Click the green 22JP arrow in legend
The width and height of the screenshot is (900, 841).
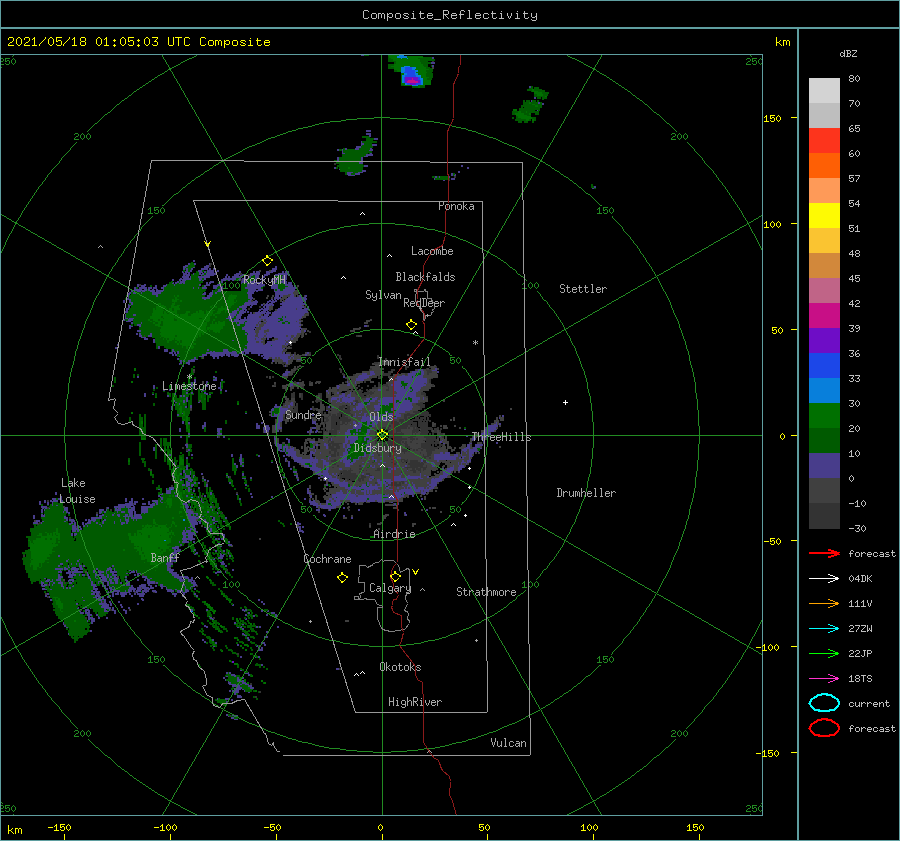click(824, 653)
